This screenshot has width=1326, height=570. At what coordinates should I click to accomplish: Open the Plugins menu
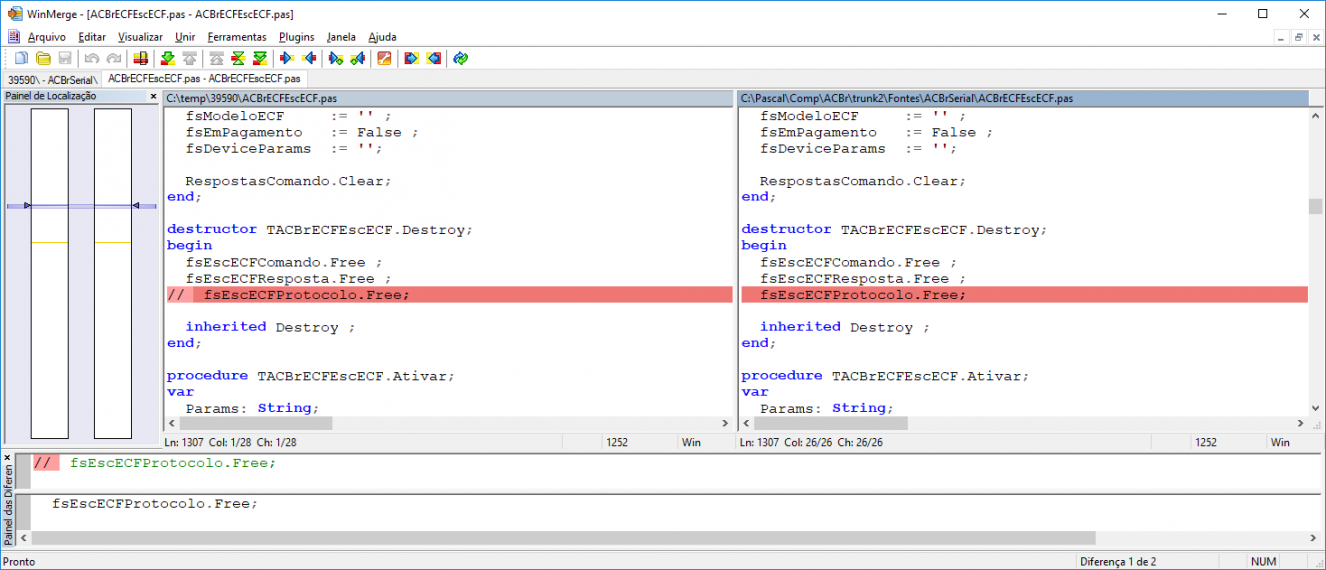(296, 37)
